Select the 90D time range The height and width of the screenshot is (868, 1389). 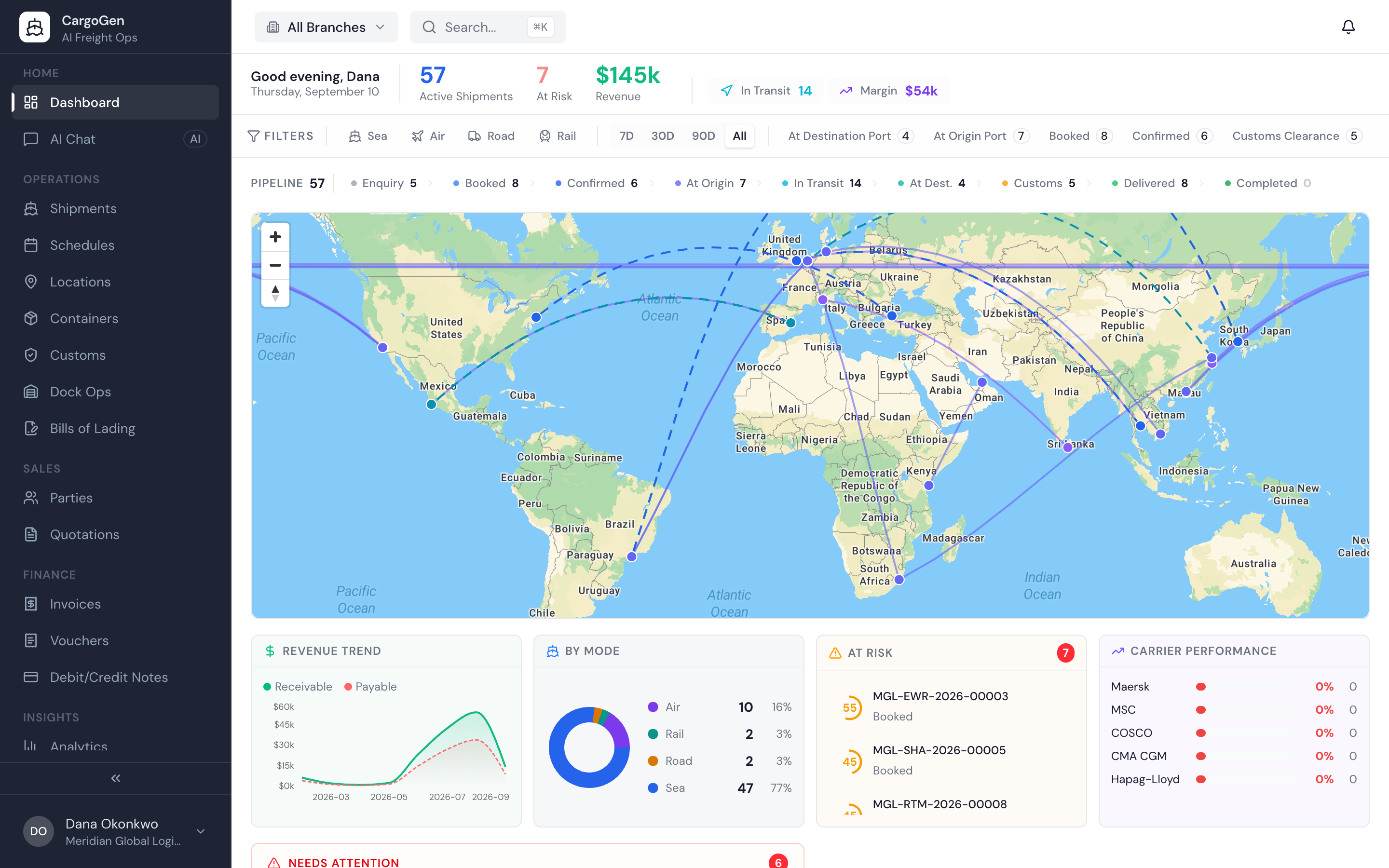click(703, 136)
